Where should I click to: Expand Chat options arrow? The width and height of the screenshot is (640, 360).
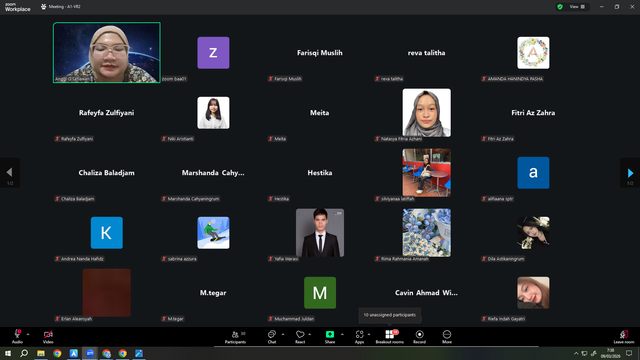coord(283,334)
